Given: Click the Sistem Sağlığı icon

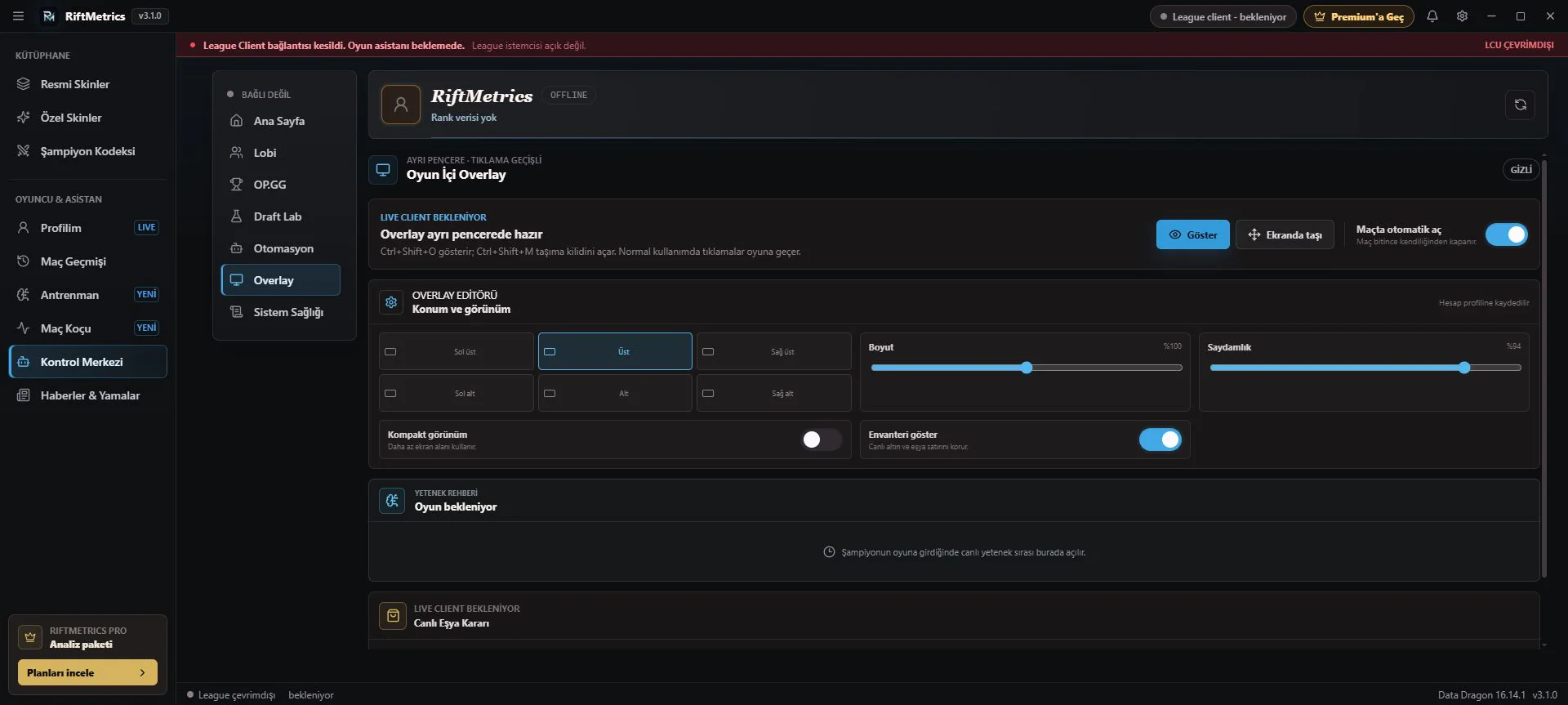Looking at the screenshot, I should [x=236, y=312].
